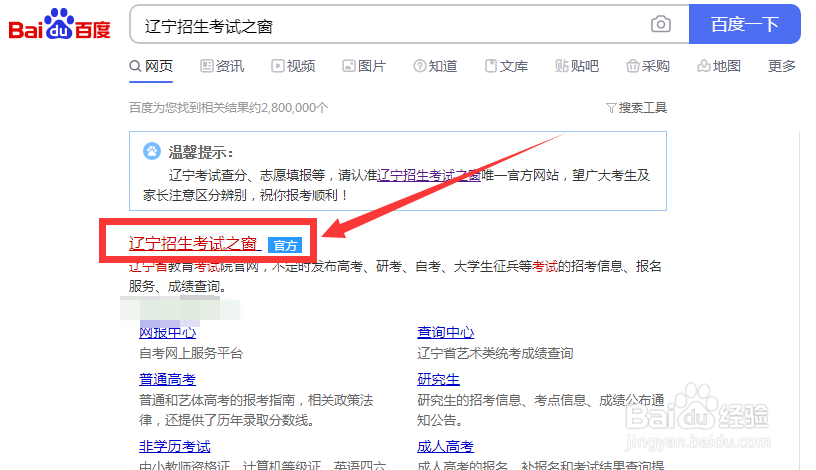Open the 查询中心 sublink
This screenshot has height=470, width=816.
click(445, 333)
